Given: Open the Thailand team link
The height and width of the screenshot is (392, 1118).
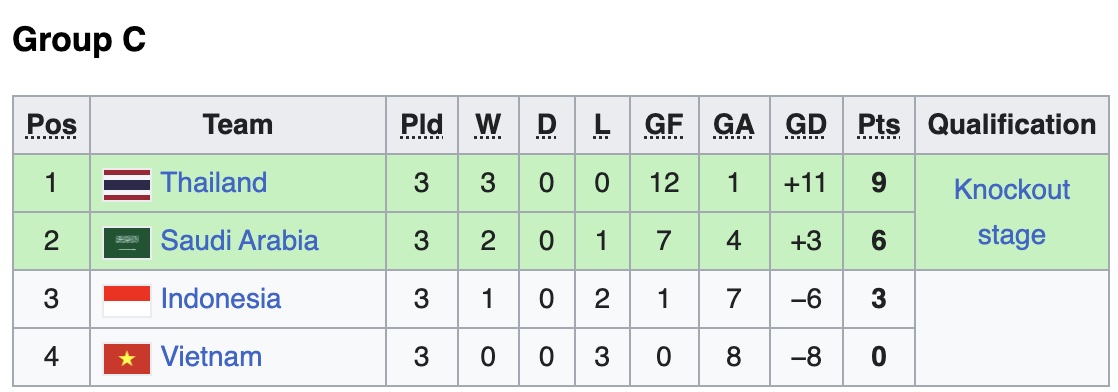Looking at the screenshot, I should (214, 182).
